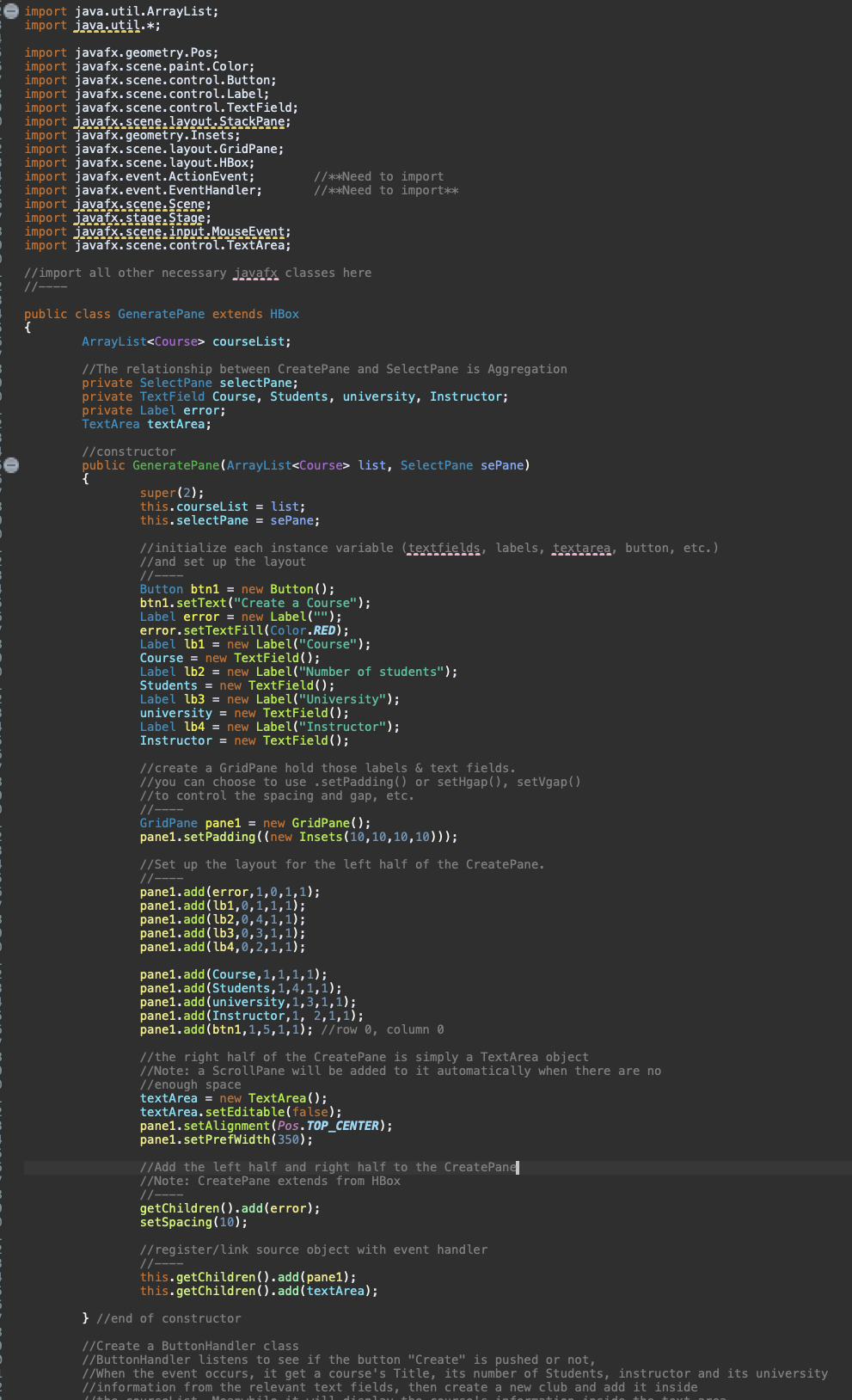Click the highlighted 'Add the left half' comment line
This screenshot has width=852, height=1400.
pyautogui.click(x=328, y=1167)
